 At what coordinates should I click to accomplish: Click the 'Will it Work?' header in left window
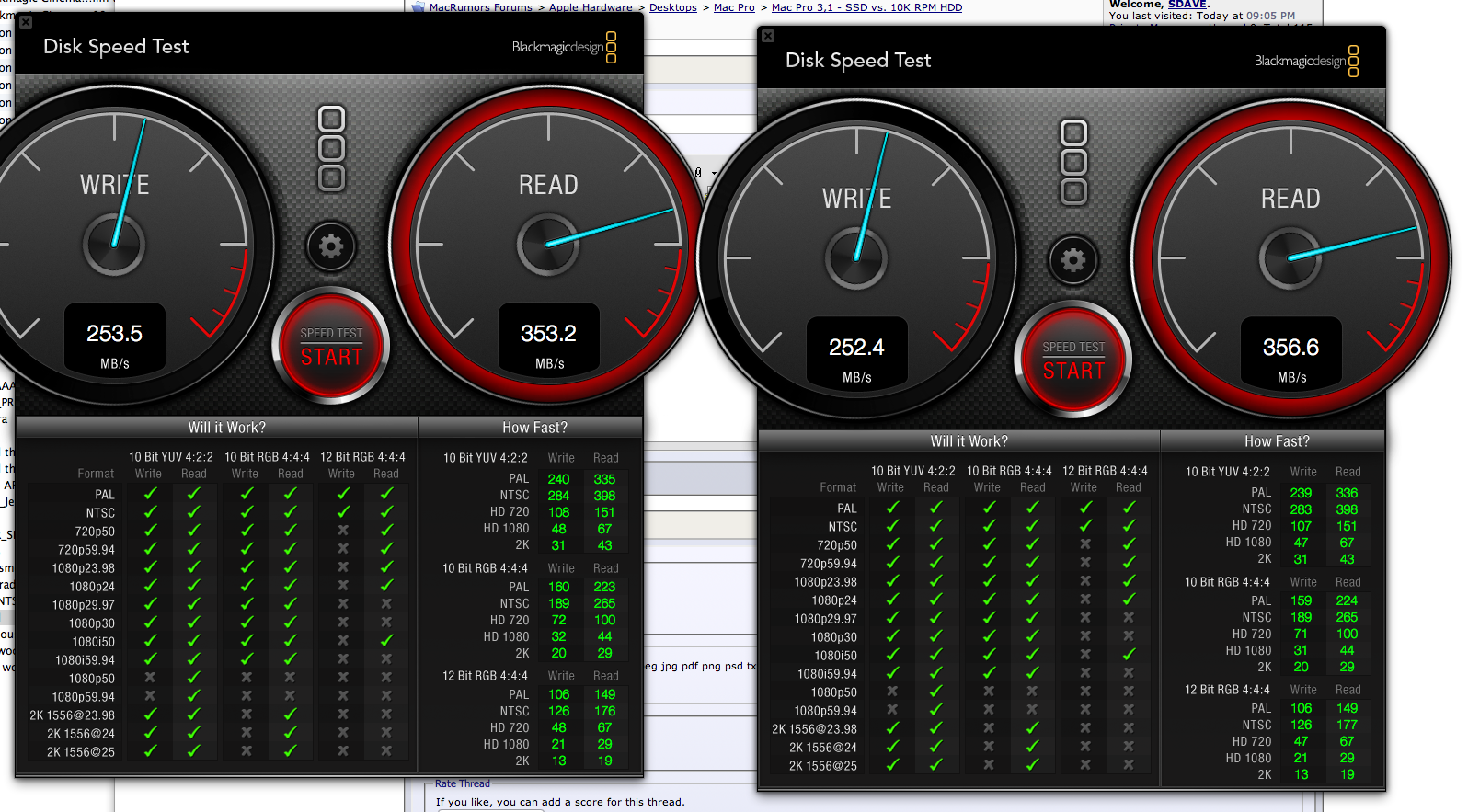[x=226, y=428]
